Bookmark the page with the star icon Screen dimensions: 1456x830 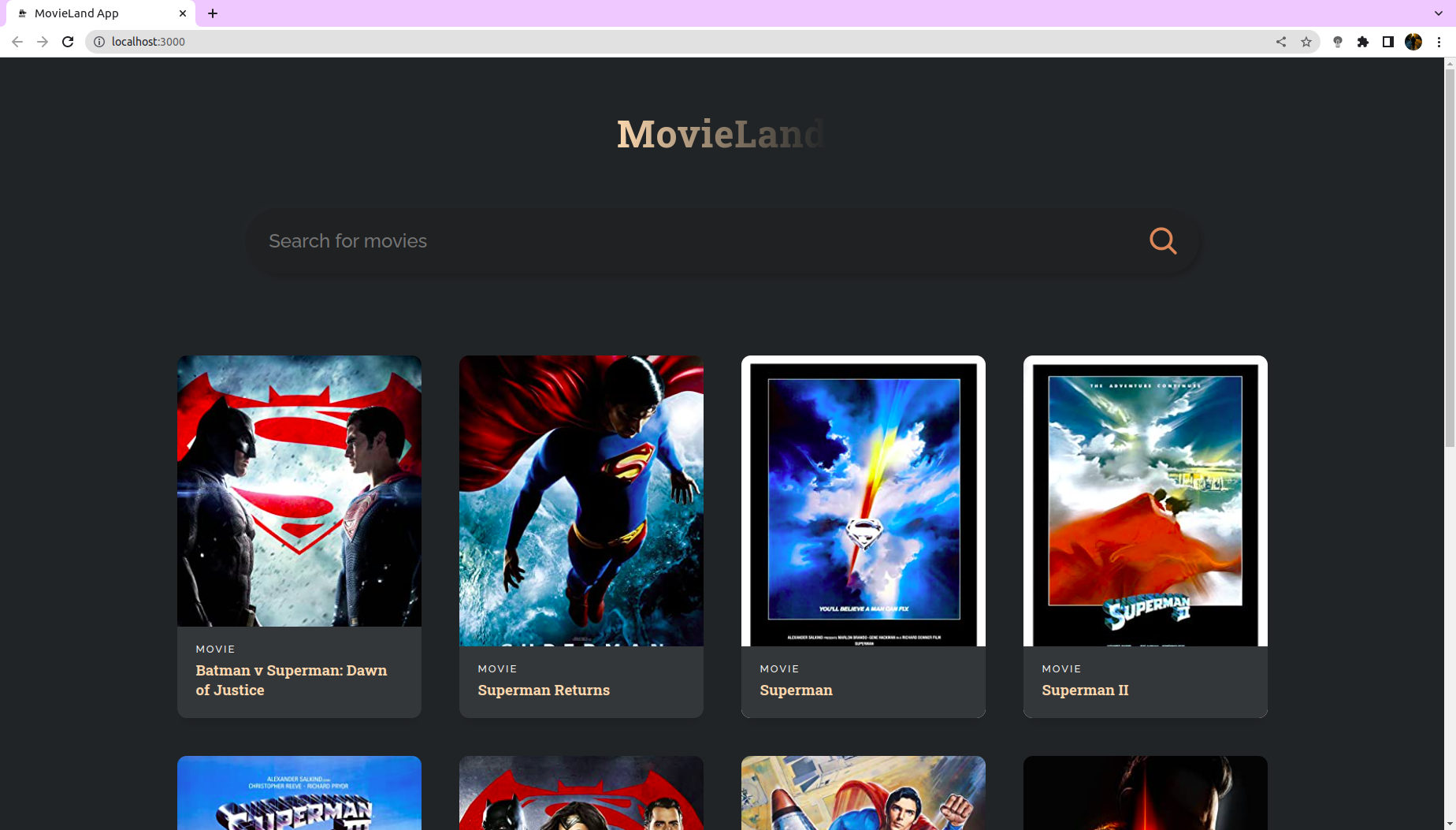tap(1307, 42)
